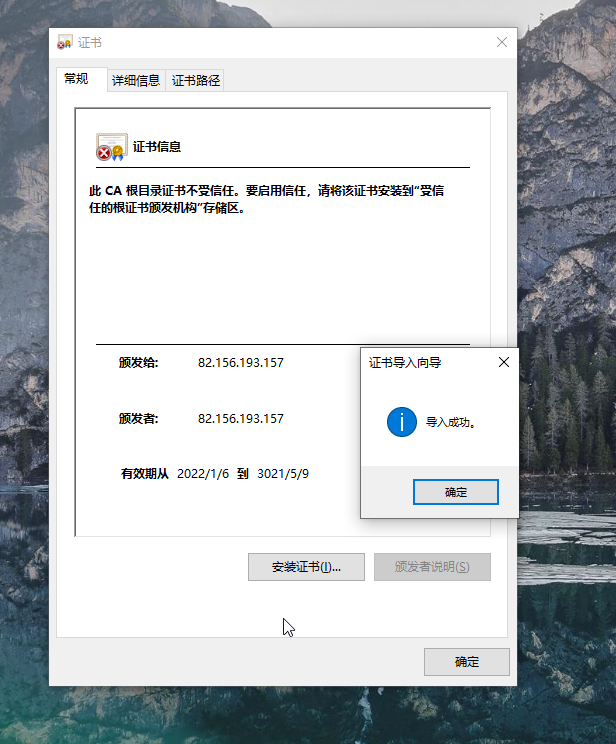Click the 证书 window title text
This screenshot has height=744, width=616.
pos(90,43)
